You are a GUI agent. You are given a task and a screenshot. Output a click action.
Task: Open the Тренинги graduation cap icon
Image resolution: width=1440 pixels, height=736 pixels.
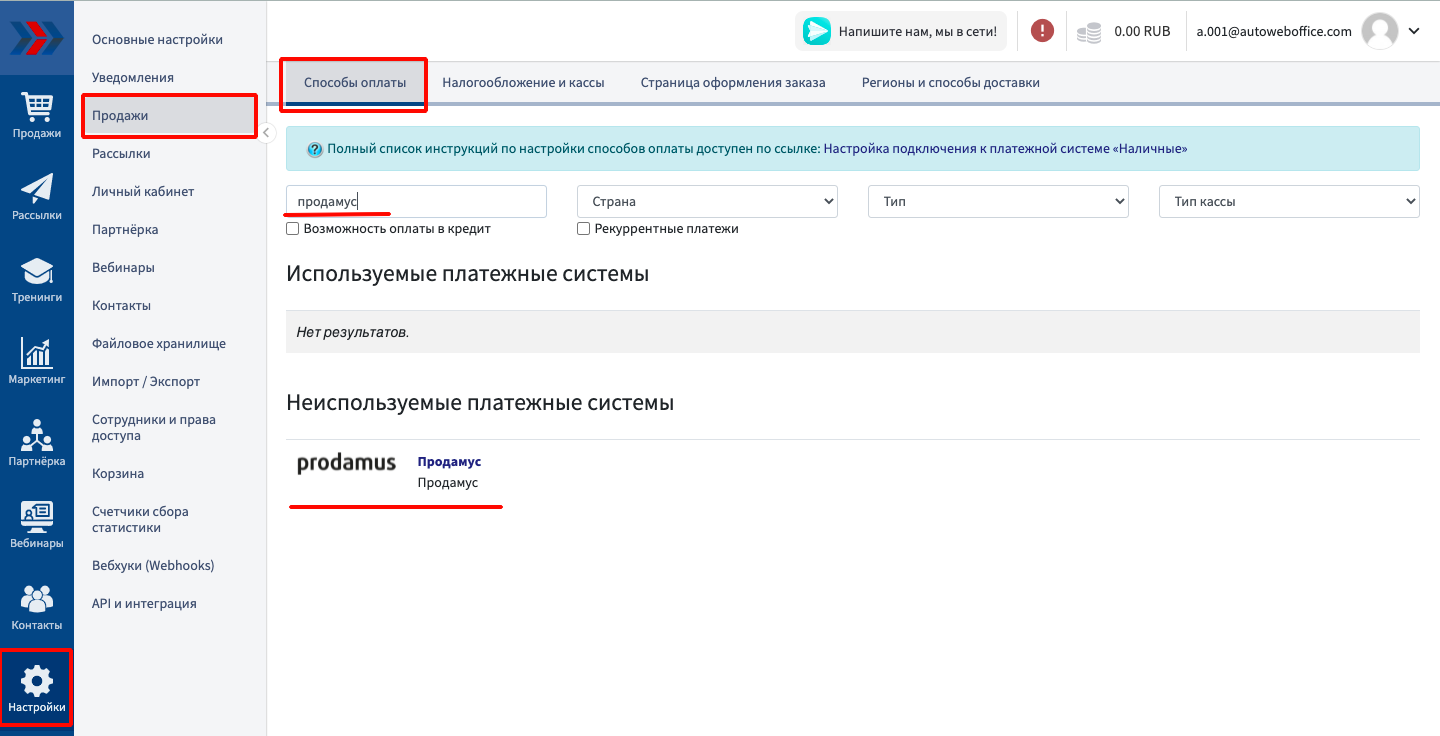[37, 270]
